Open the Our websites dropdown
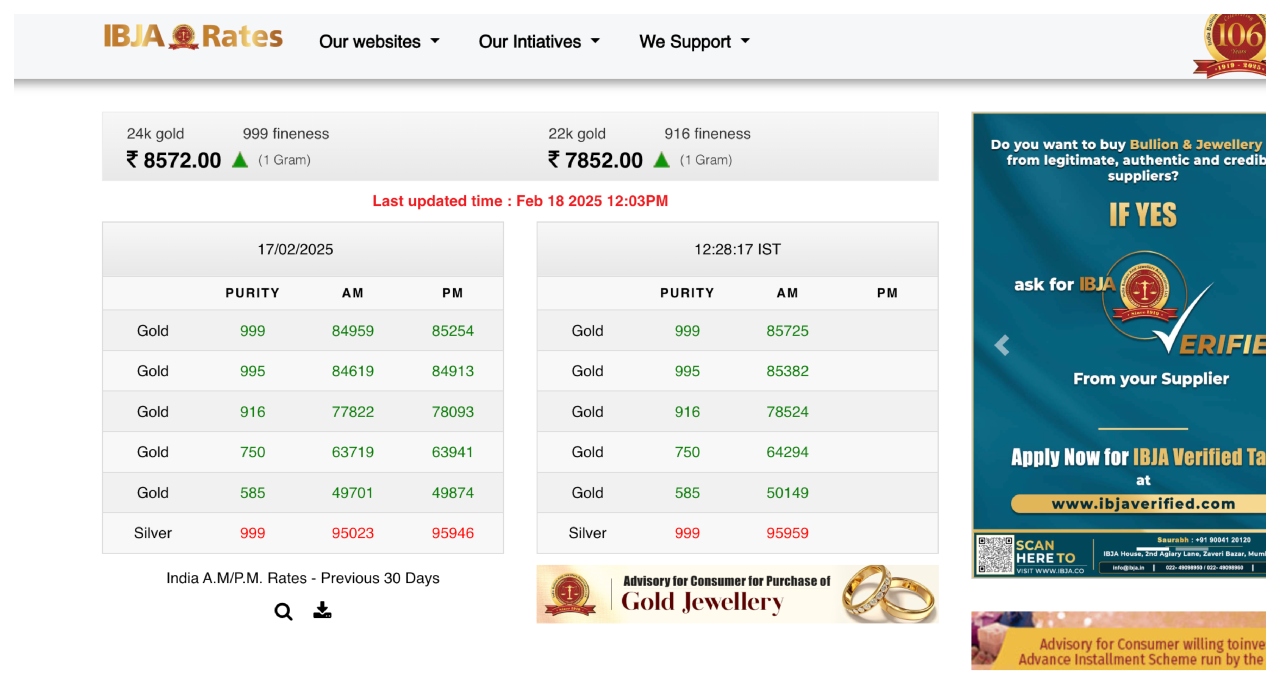Screen dimensions: 1280x700 pyautogui.click(x=379, y=42)
